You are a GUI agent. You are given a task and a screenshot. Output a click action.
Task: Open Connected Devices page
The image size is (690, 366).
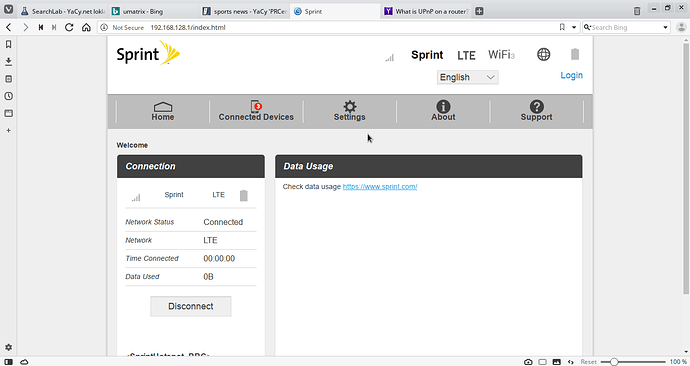[x=256, y=111]
